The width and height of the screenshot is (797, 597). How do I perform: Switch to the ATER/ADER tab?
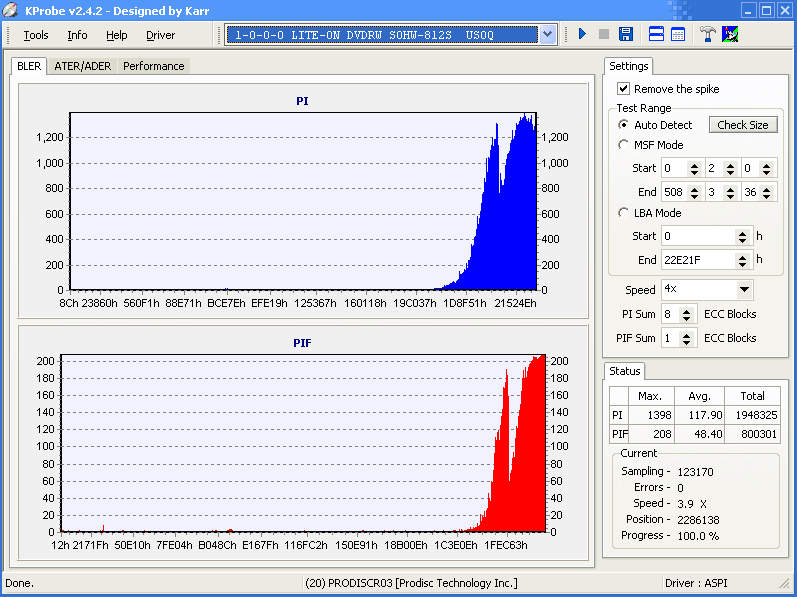pos(82,66)
